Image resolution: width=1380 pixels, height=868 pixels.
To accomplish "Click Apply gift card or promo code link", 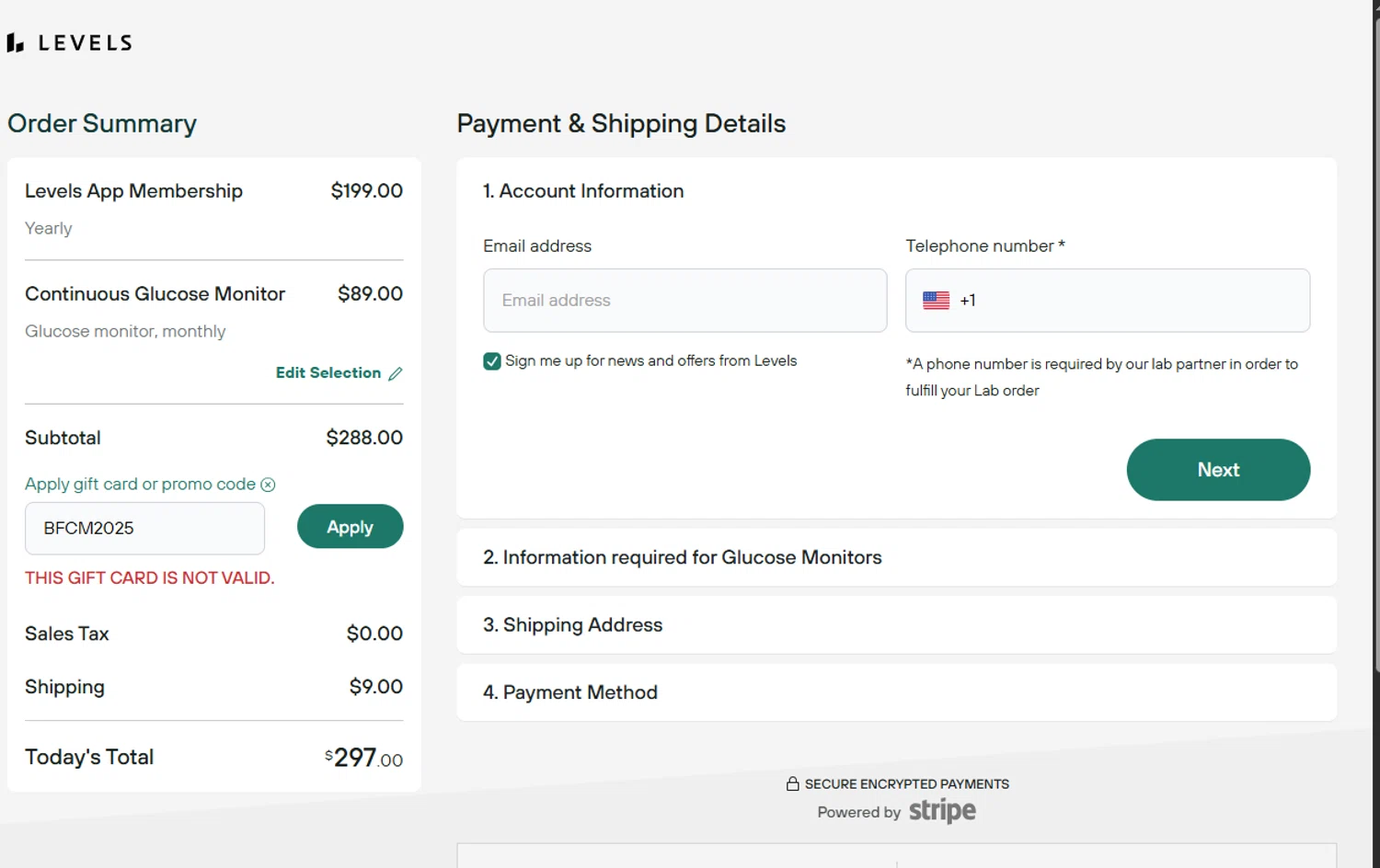I will (x=140, y=485).
